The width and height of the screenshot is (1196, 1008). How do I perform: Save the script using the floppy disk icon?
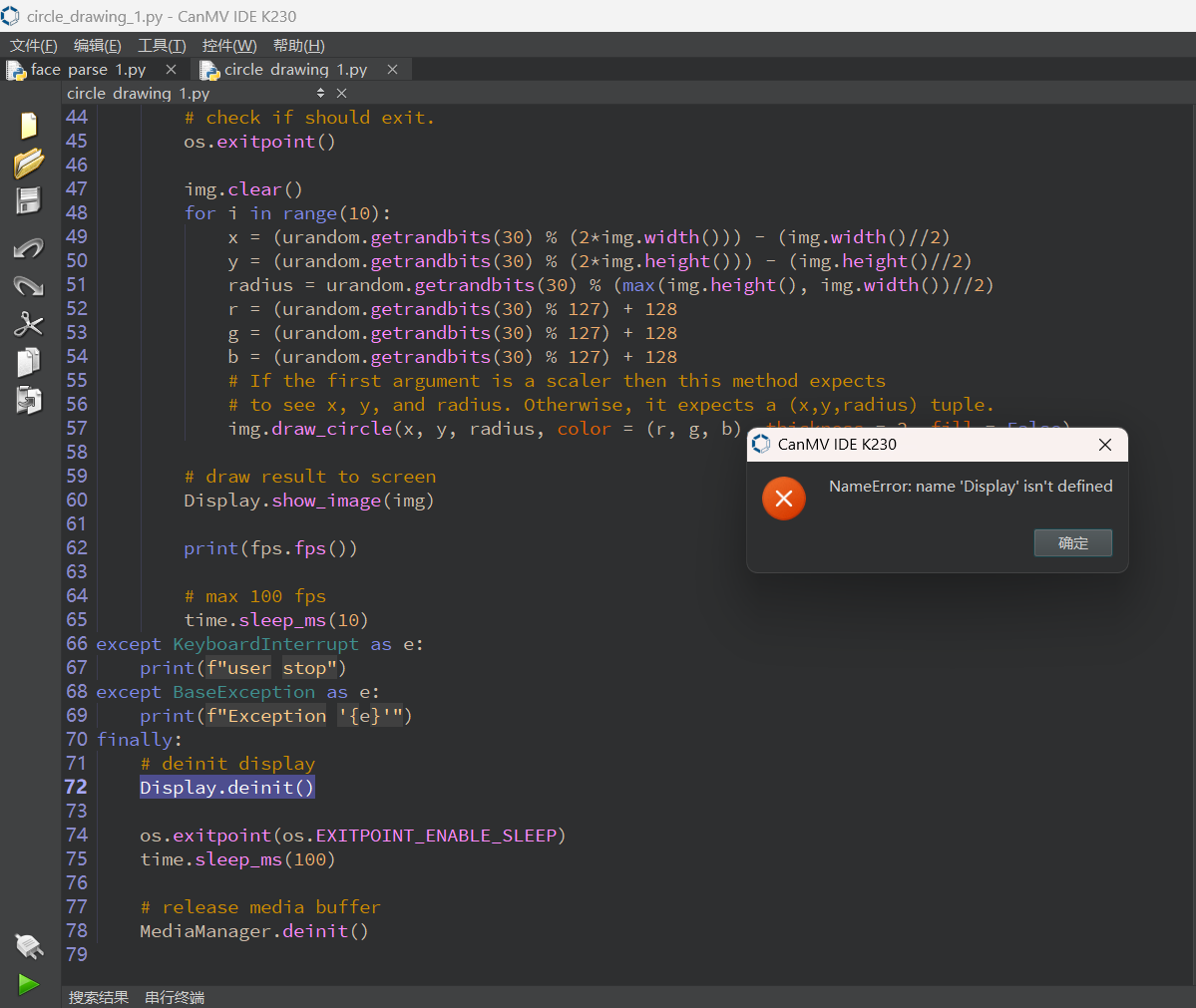click(29, 200)
